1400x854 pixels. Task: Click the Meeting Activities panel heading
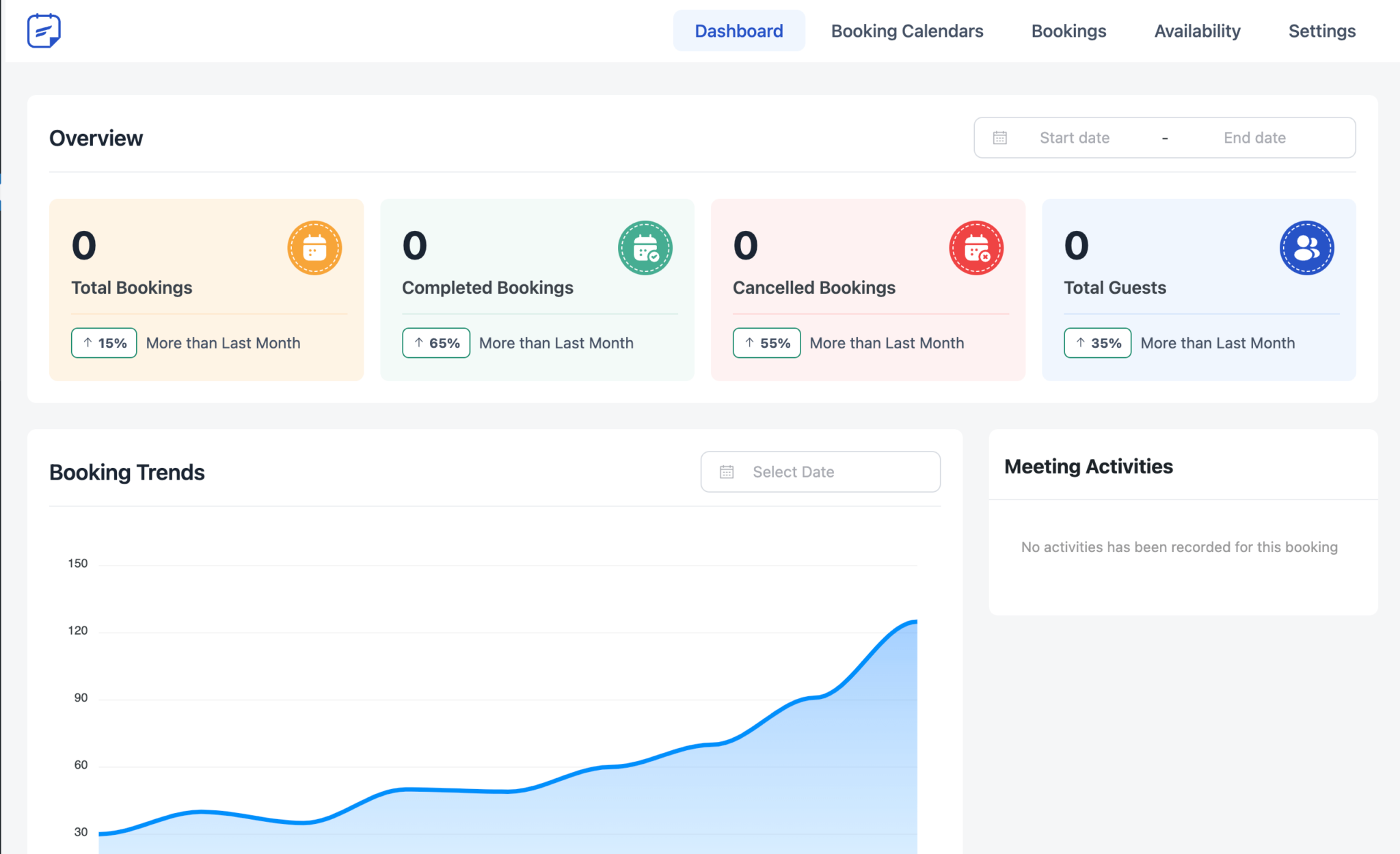[1088, 466]
